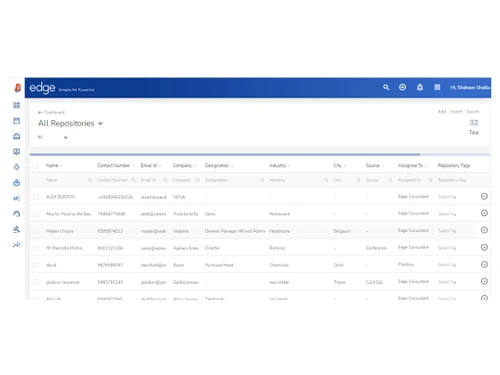Open the gavel icon in the sidebar
This screenshot has height=375, width=500.
coord(17,229)
